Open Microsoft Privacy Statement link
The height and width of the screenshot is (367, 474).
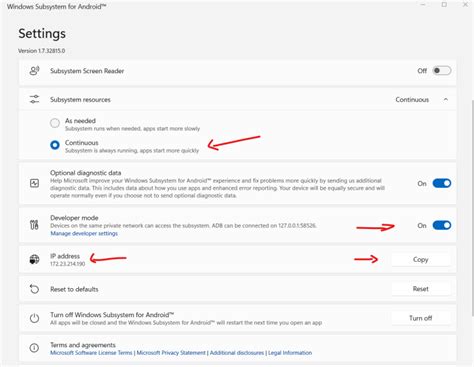171,353
